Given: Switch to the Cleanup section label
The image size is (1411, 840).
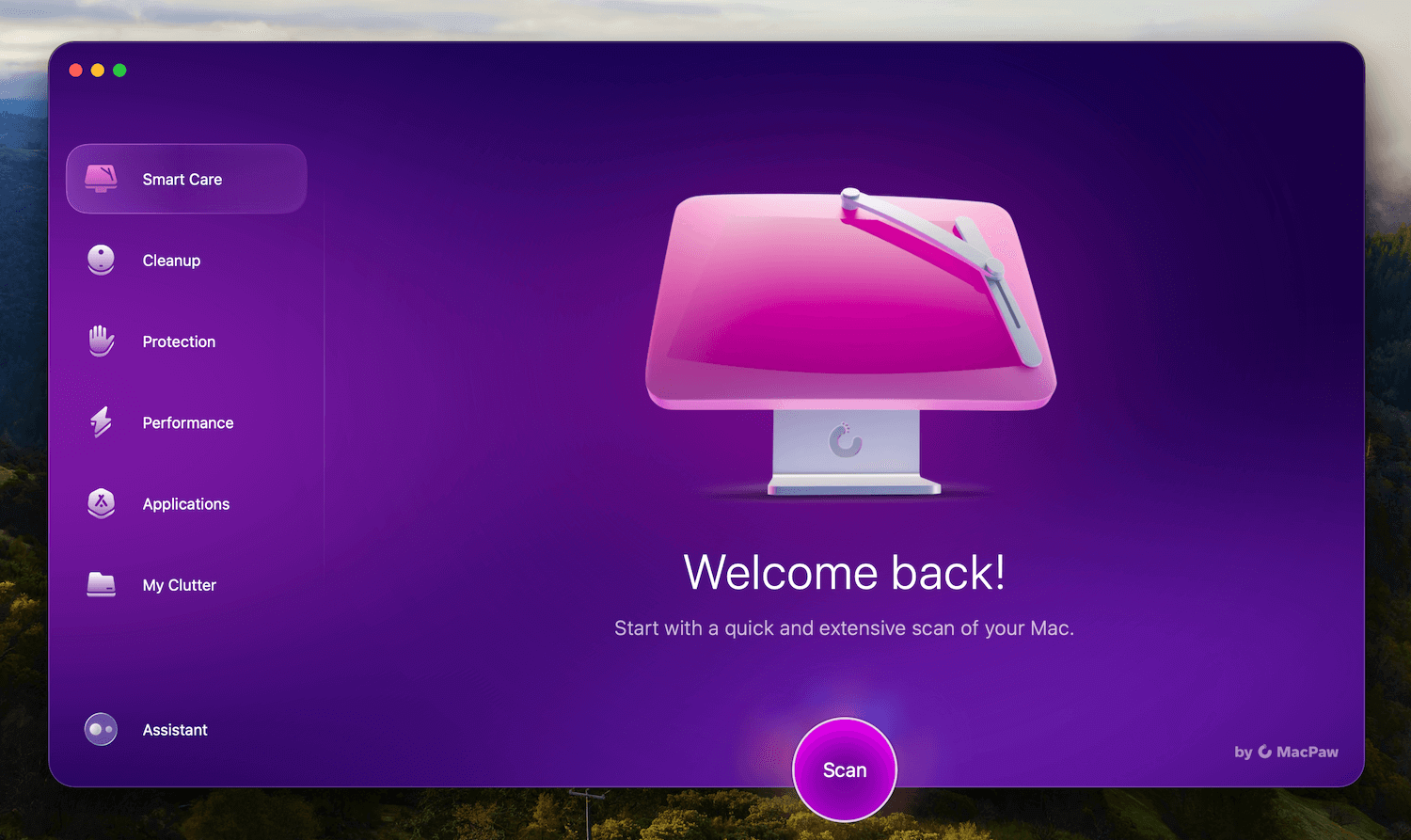Looking at the screenshot, I should point(171,261).
